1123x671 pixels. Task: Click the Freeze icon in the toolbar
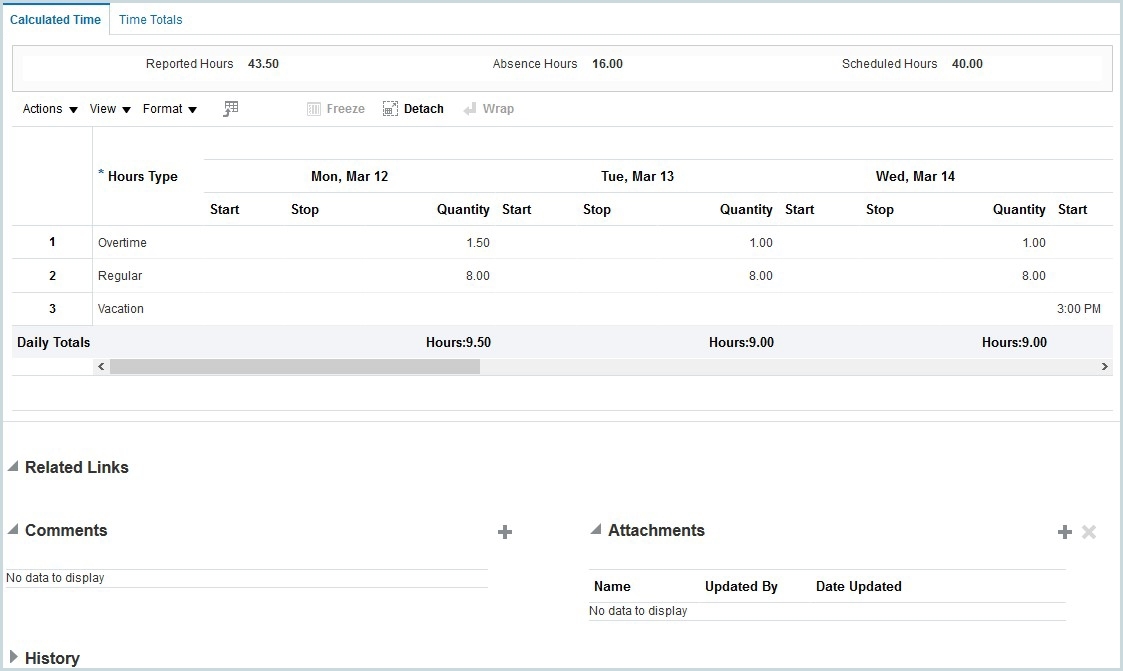pos(336,108)
